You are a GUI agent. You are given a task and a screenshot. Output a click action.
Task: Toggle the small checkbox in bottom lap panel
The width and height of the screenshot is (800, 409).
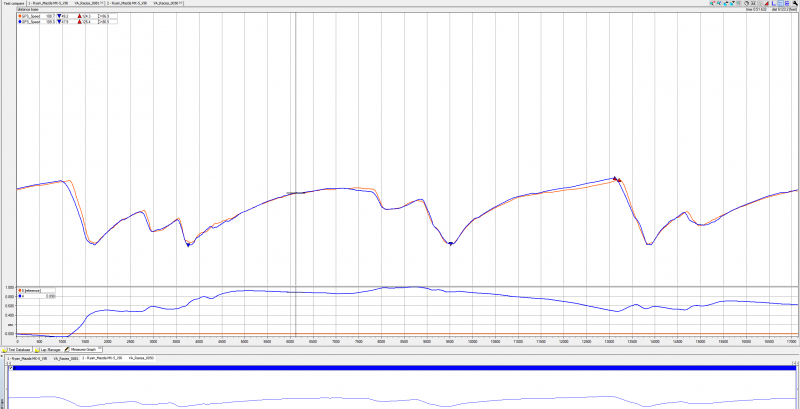pyautogui.click(x=11, y=367)
